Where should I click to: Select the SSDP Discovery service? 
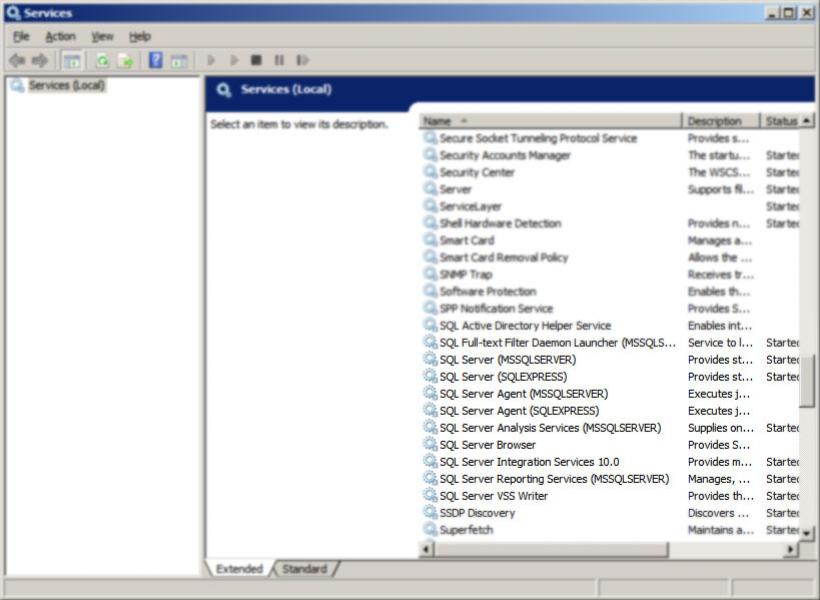coord(477,513)
